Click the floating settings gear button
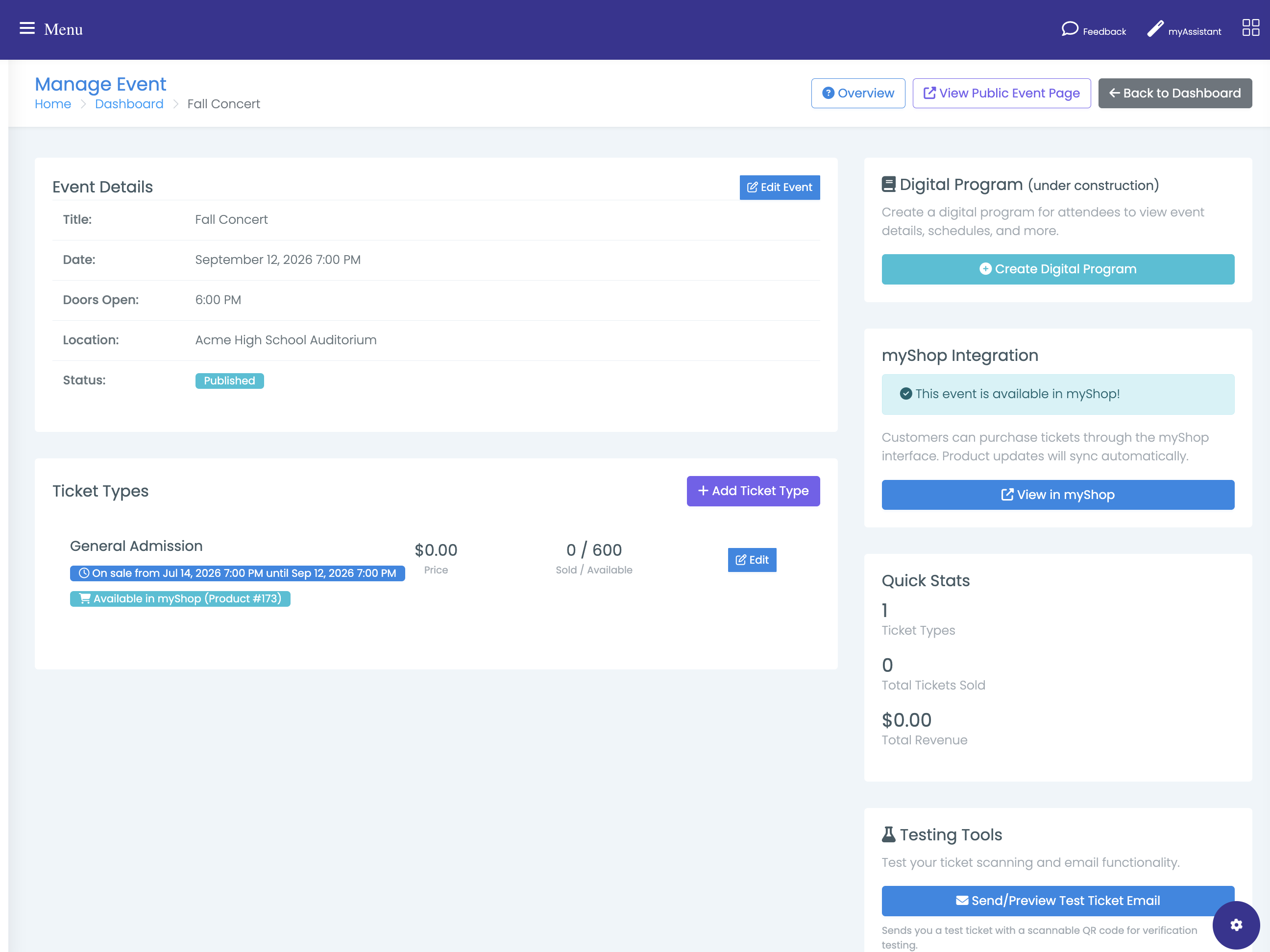 (x=1236, y=925)
